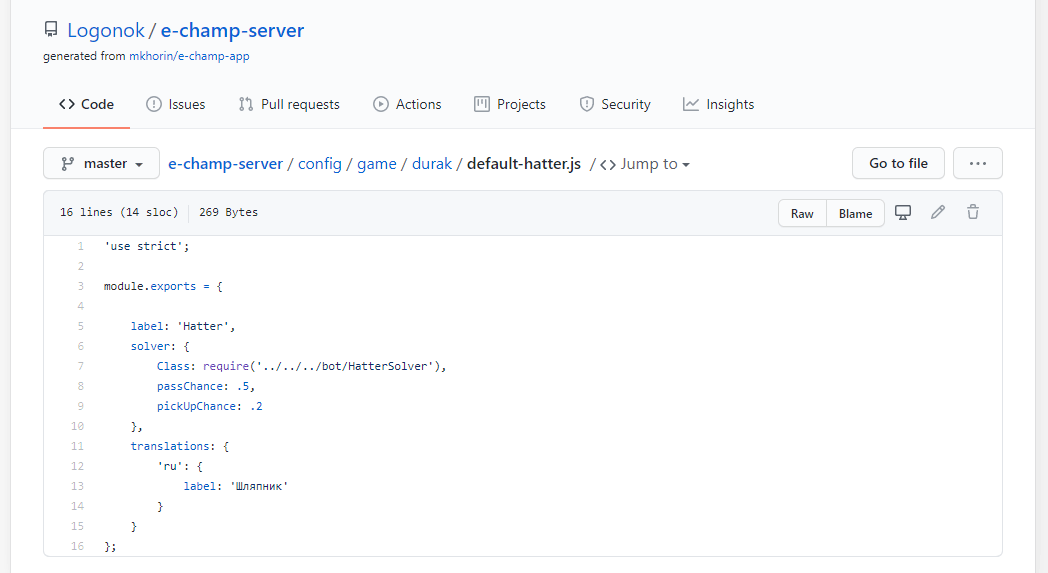Click the 16 lines (14 sloc) text
Screen dimensions: 1048x573
[119, 212]
